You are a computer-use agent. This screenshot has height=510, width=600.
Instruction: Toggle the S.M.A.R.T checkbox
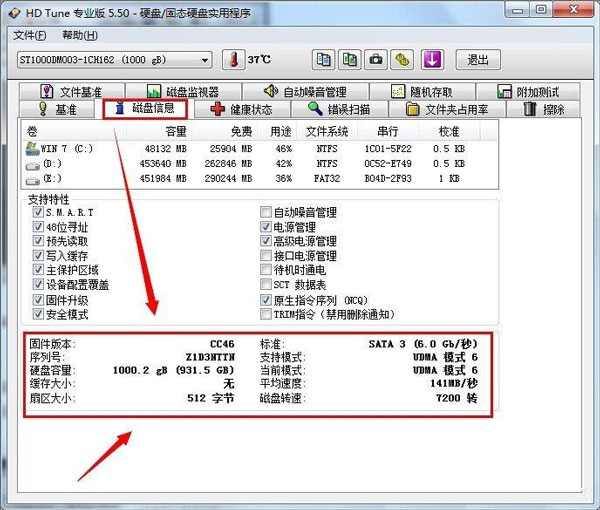pyautogui.click(x=38, y=212)
